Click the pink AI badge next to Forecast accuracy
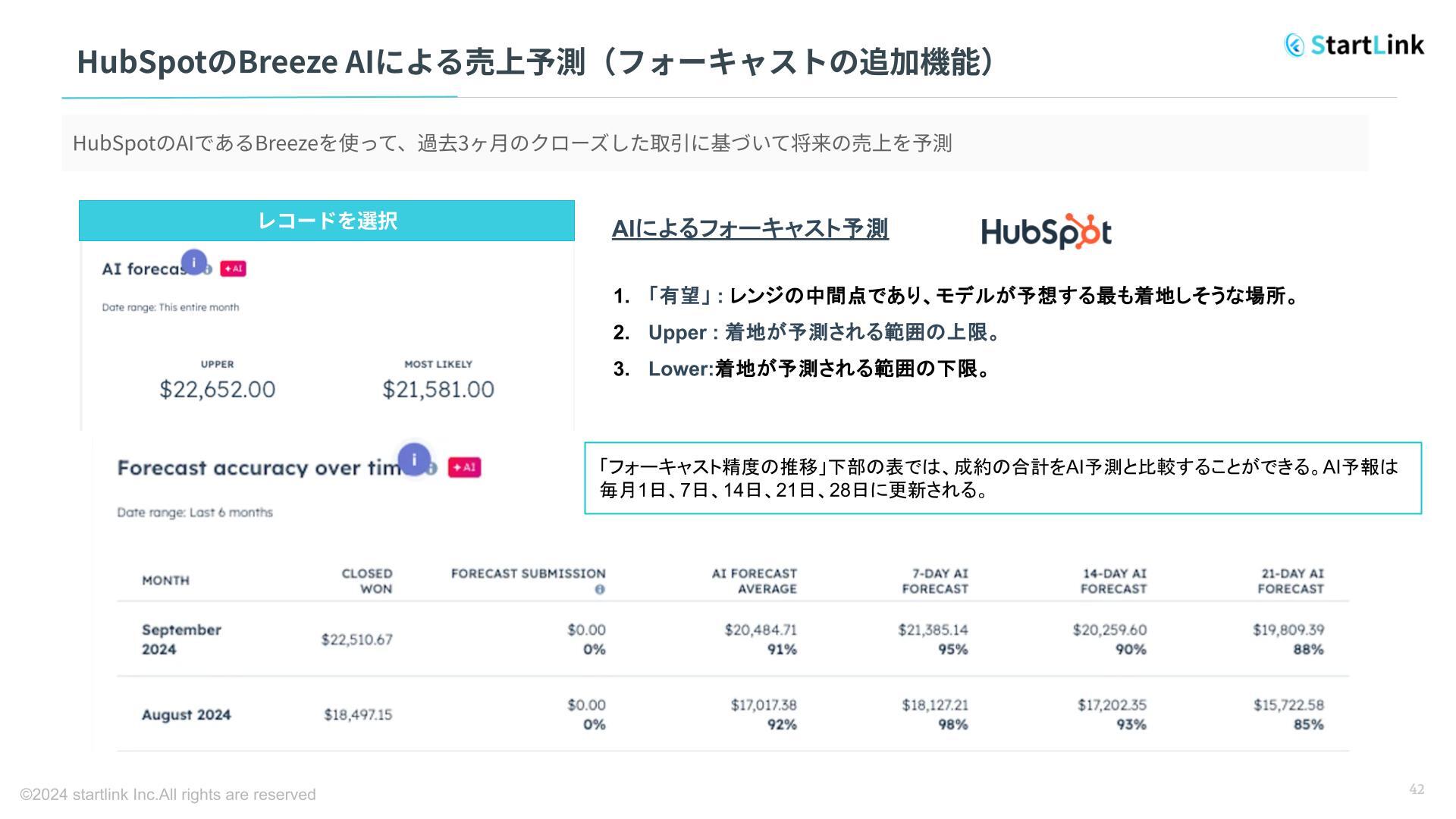Image resolution: width=1456 pixels, height=819 pixels. tap(464, 467)
